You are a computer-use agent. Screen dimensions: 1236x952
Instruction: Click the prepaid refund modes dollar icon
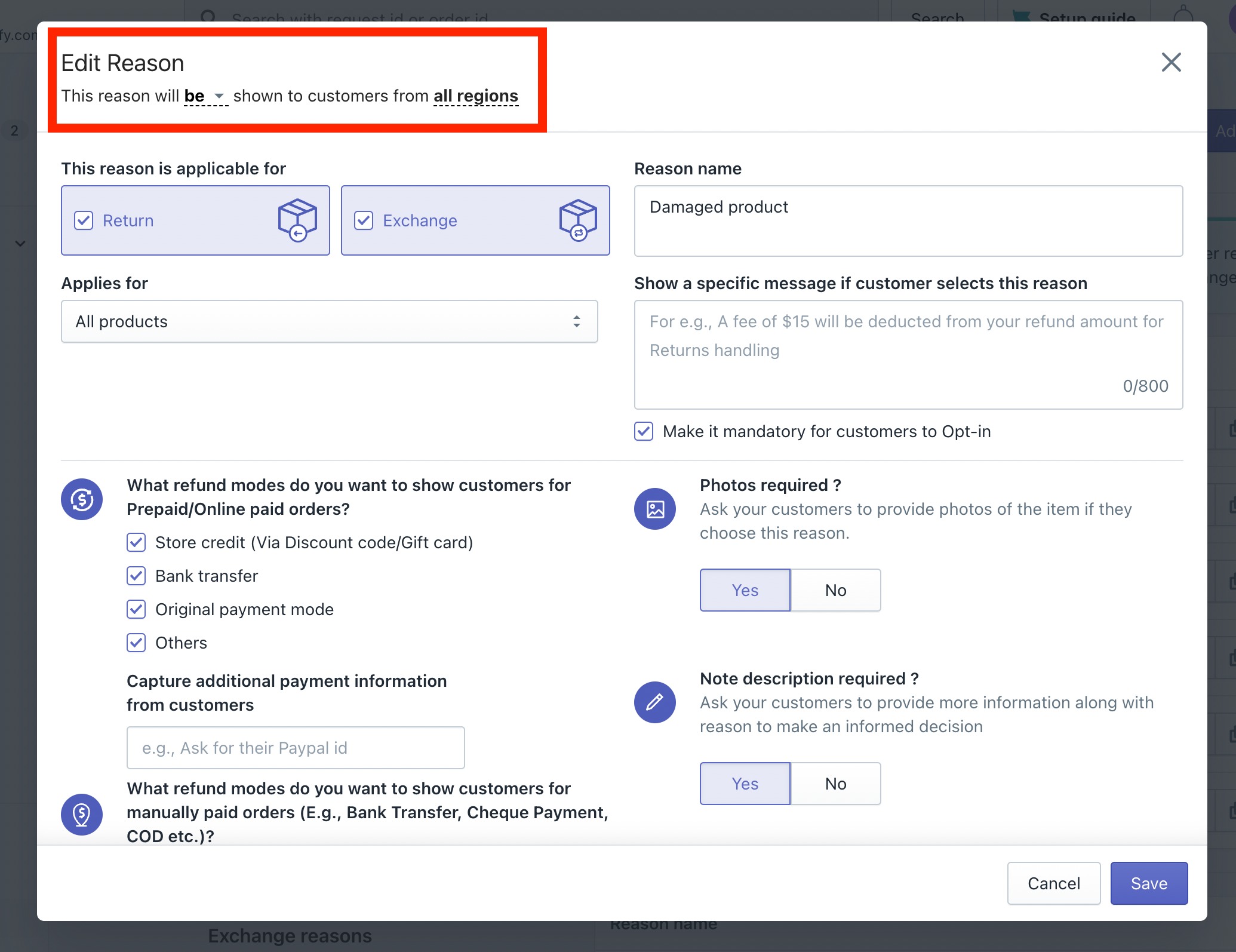point(82,499)
